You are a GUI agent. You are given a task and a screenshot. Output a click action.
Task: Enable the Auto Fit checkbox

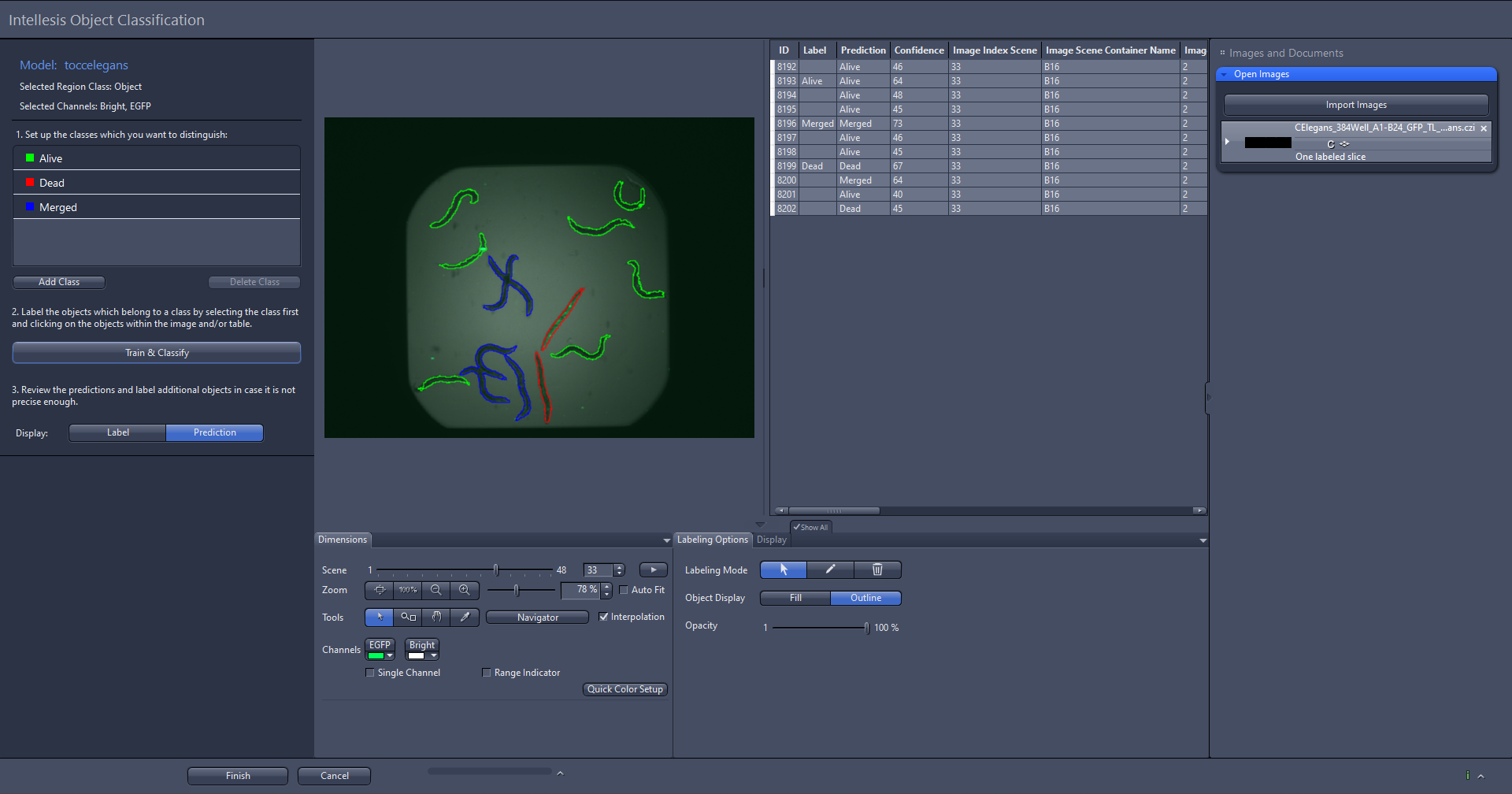[x=624, y=590]
